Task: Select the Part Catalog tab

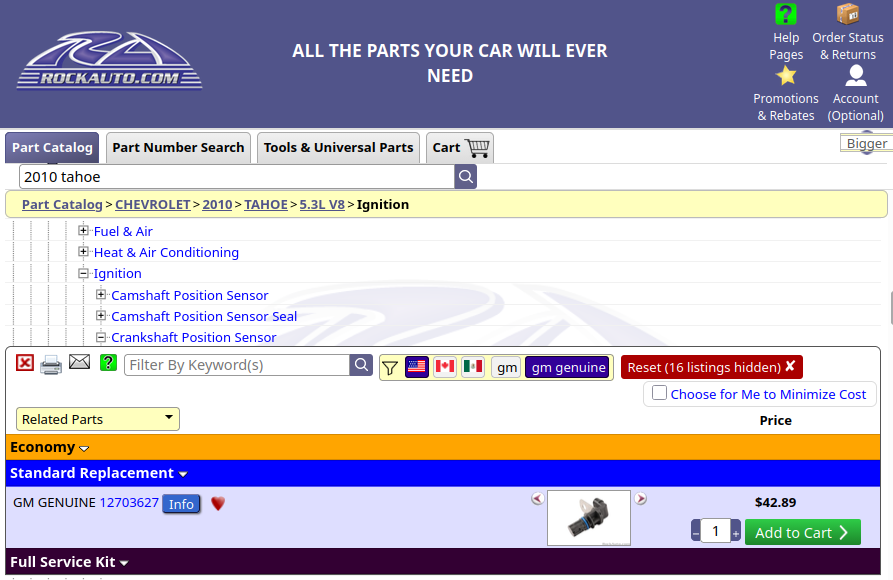Action: click(x=52, y=148)
